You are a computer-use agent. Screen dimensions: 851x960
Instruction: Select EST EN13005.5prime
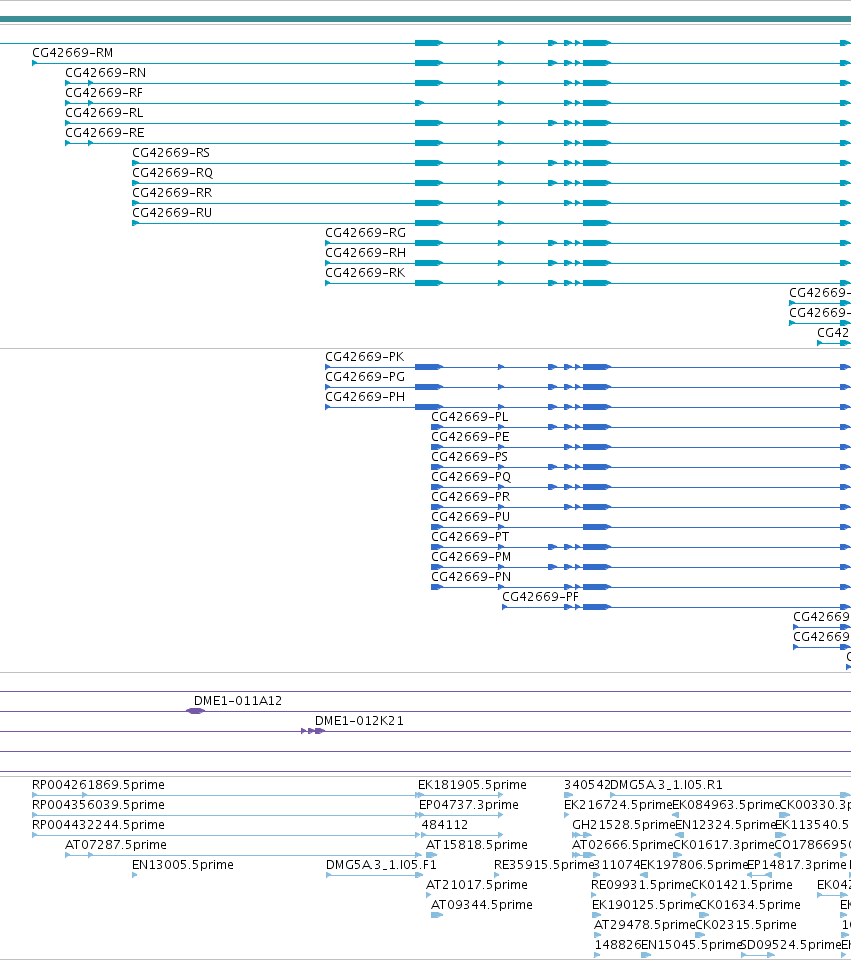click(182, 865)
